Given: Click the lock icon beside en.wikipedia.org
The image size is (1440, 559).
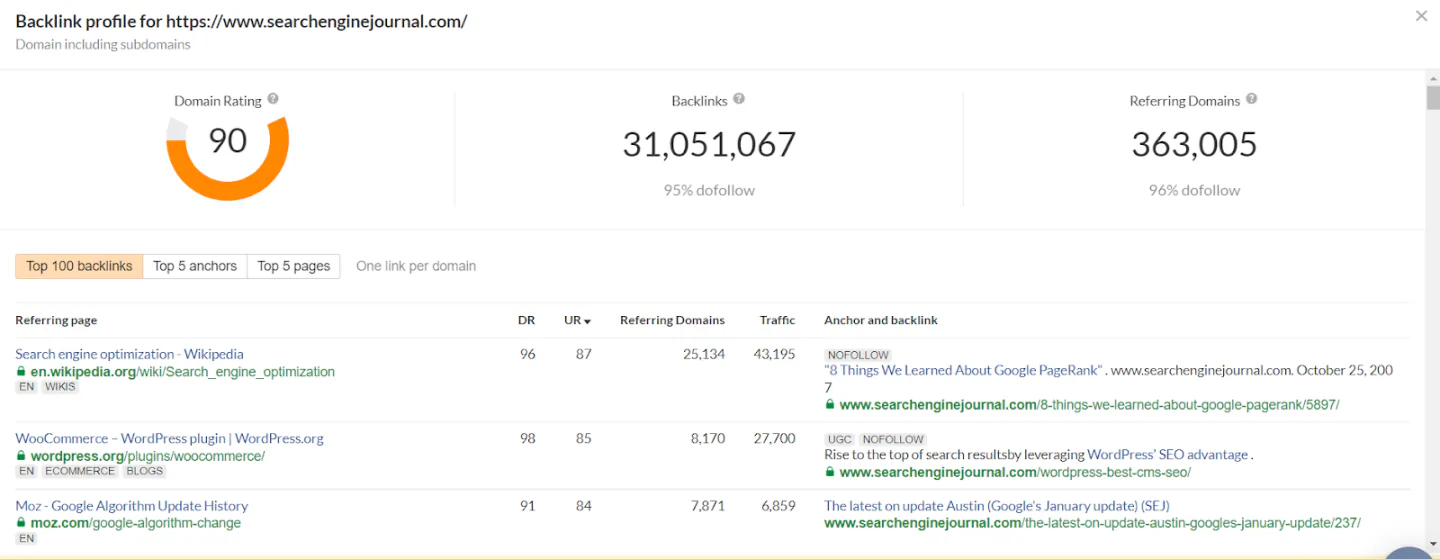Looking at the screenshot, I should [x=21, y=371].
